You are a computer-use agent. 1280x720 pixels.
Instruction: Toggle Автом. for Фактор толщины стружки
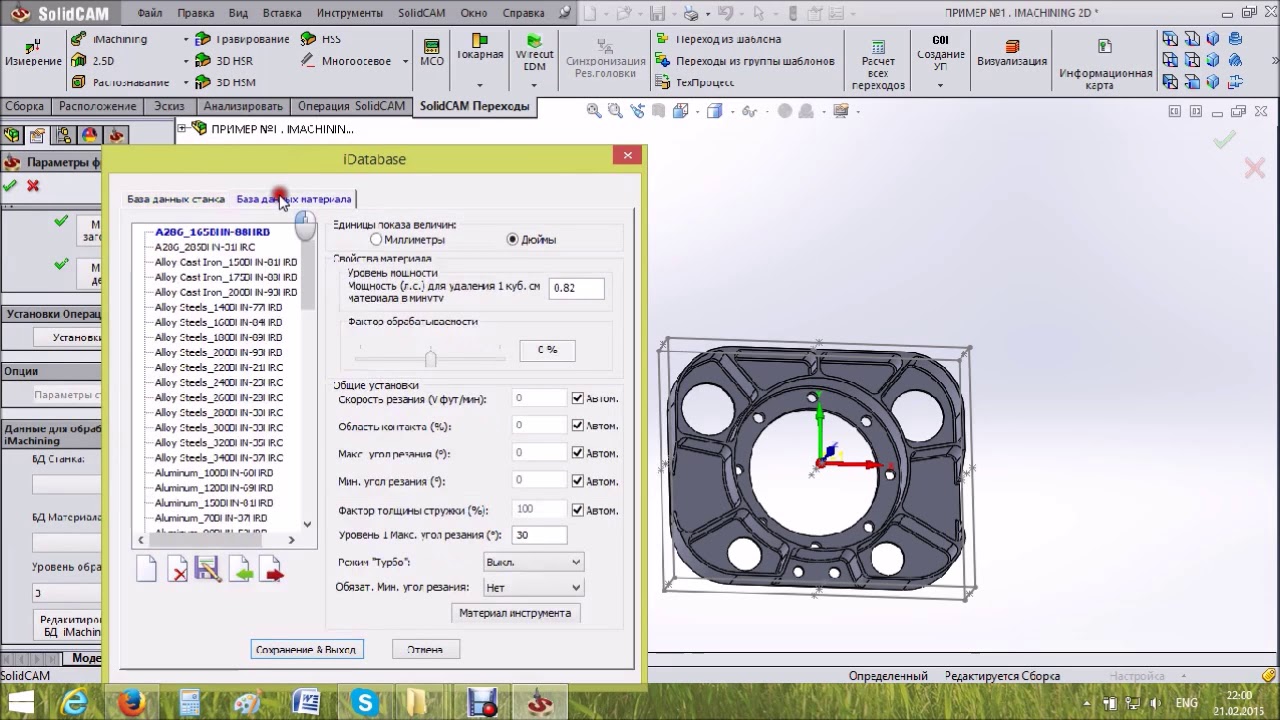pyautogui.click(x=577, y=510)
